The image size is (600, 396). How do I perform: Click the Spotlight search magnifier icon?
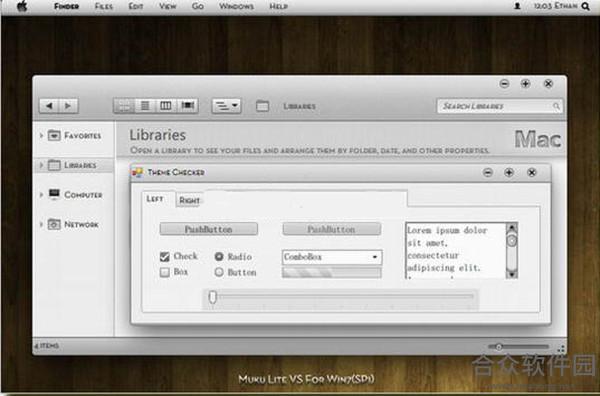click(x=585, y=6)
